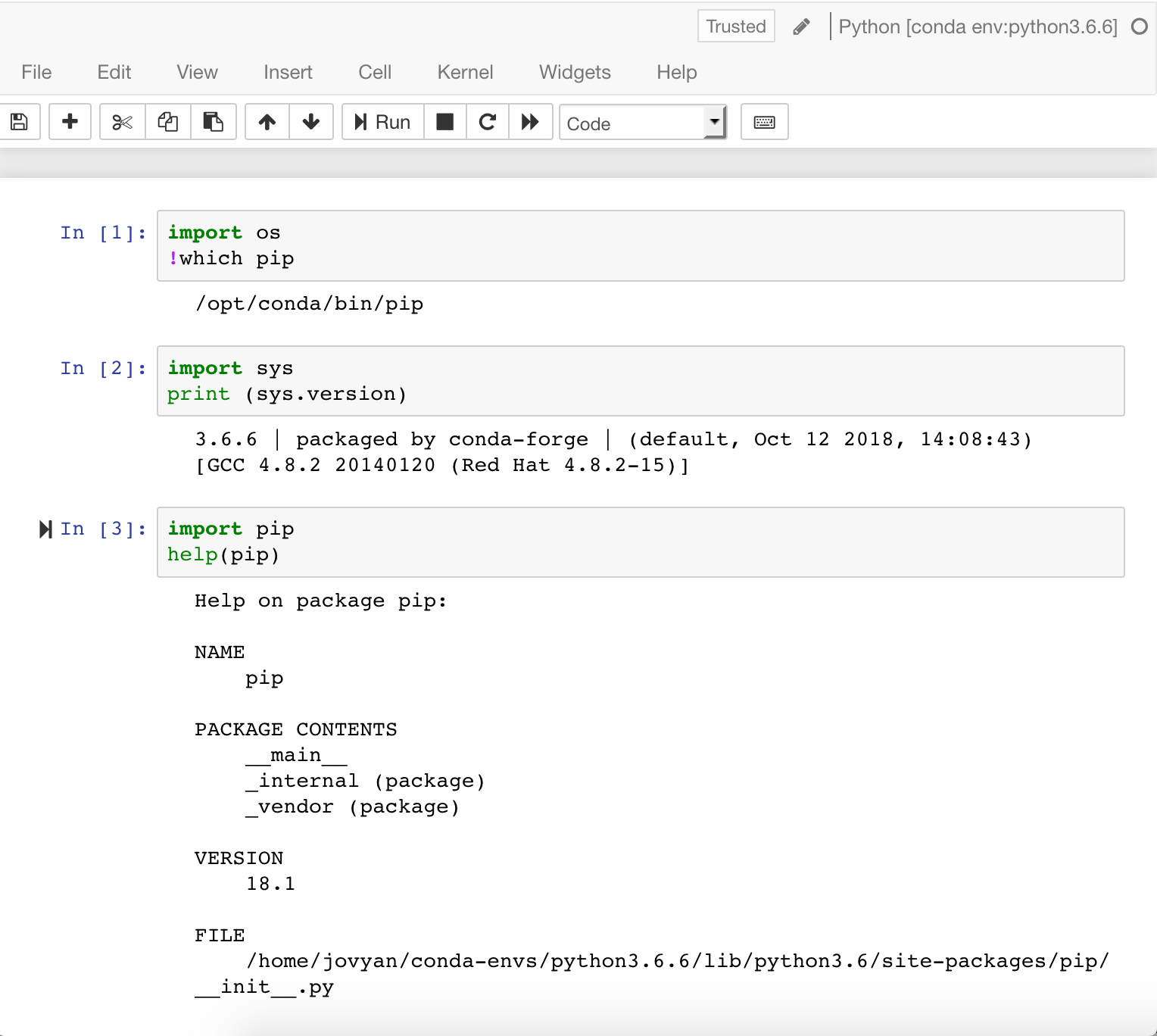Open the Widgets menu

click(x=574, y=72)
